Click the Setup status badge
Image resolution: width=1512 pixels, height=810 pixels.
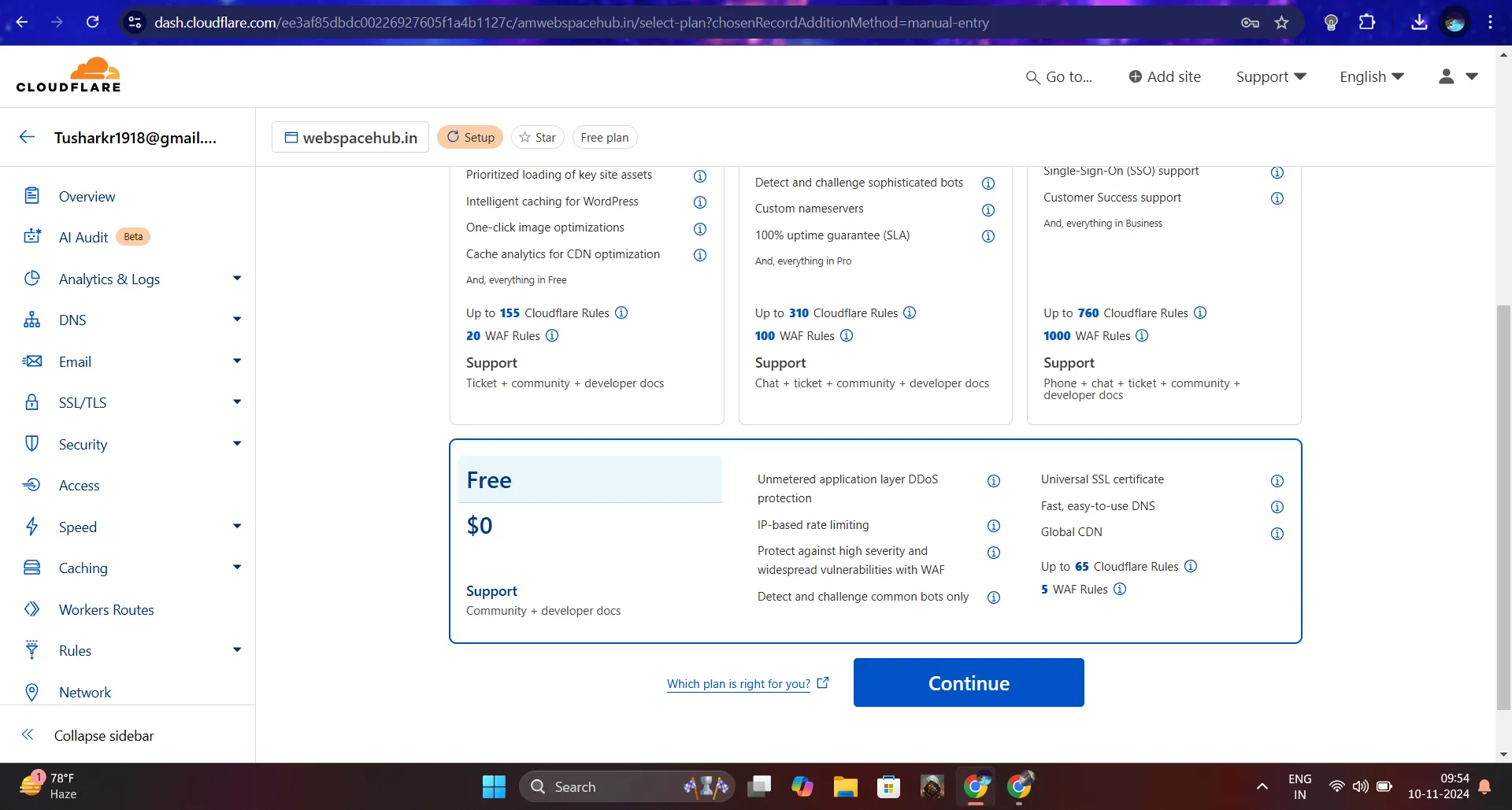point(471,137)
